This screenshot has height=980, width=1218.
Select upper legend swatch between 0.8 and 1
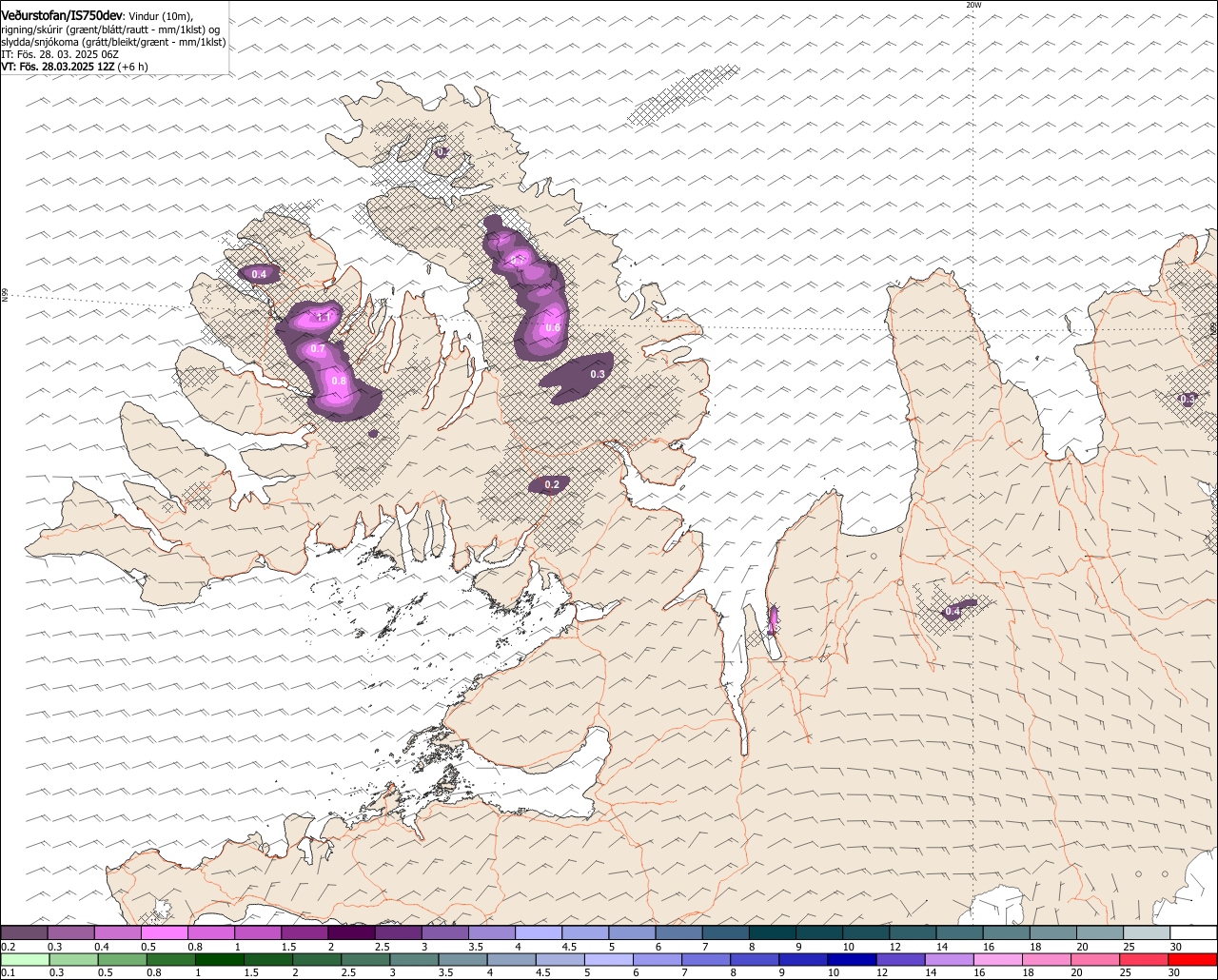(211, 932)
